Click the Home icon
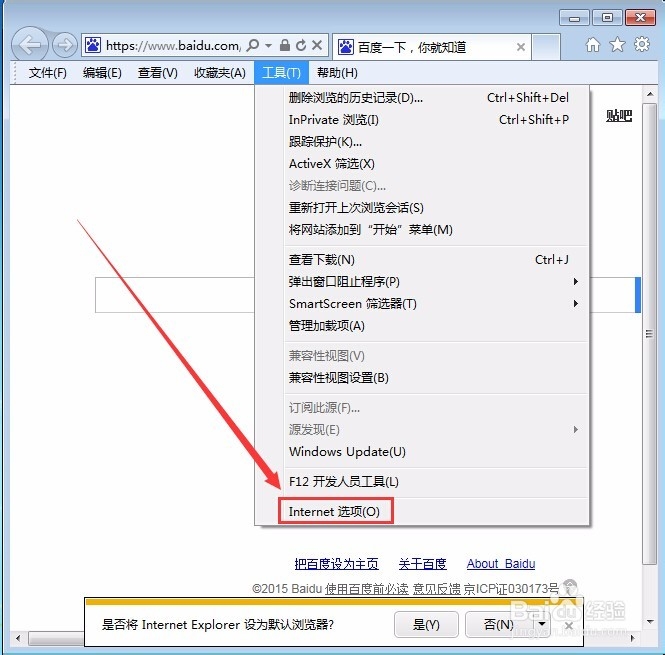Image resolution: width=665 pixels, height=655 pixels. click(593, 45)
